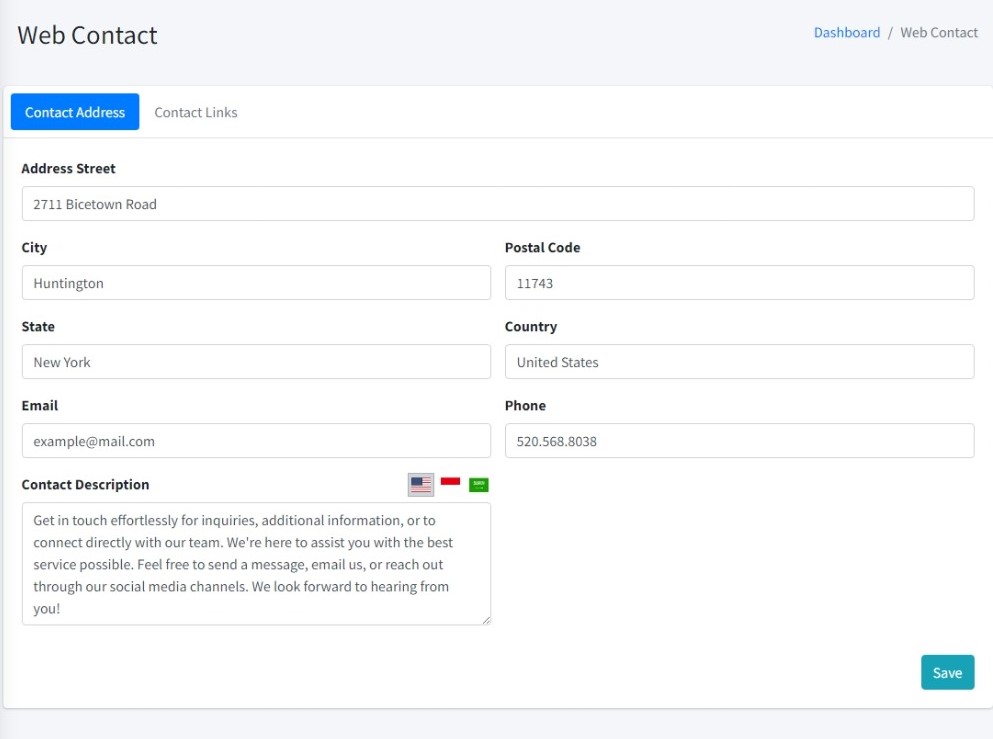Grab the textarea resize handle corner
This screenshot has width=993, height=739.
click(486, 620)
